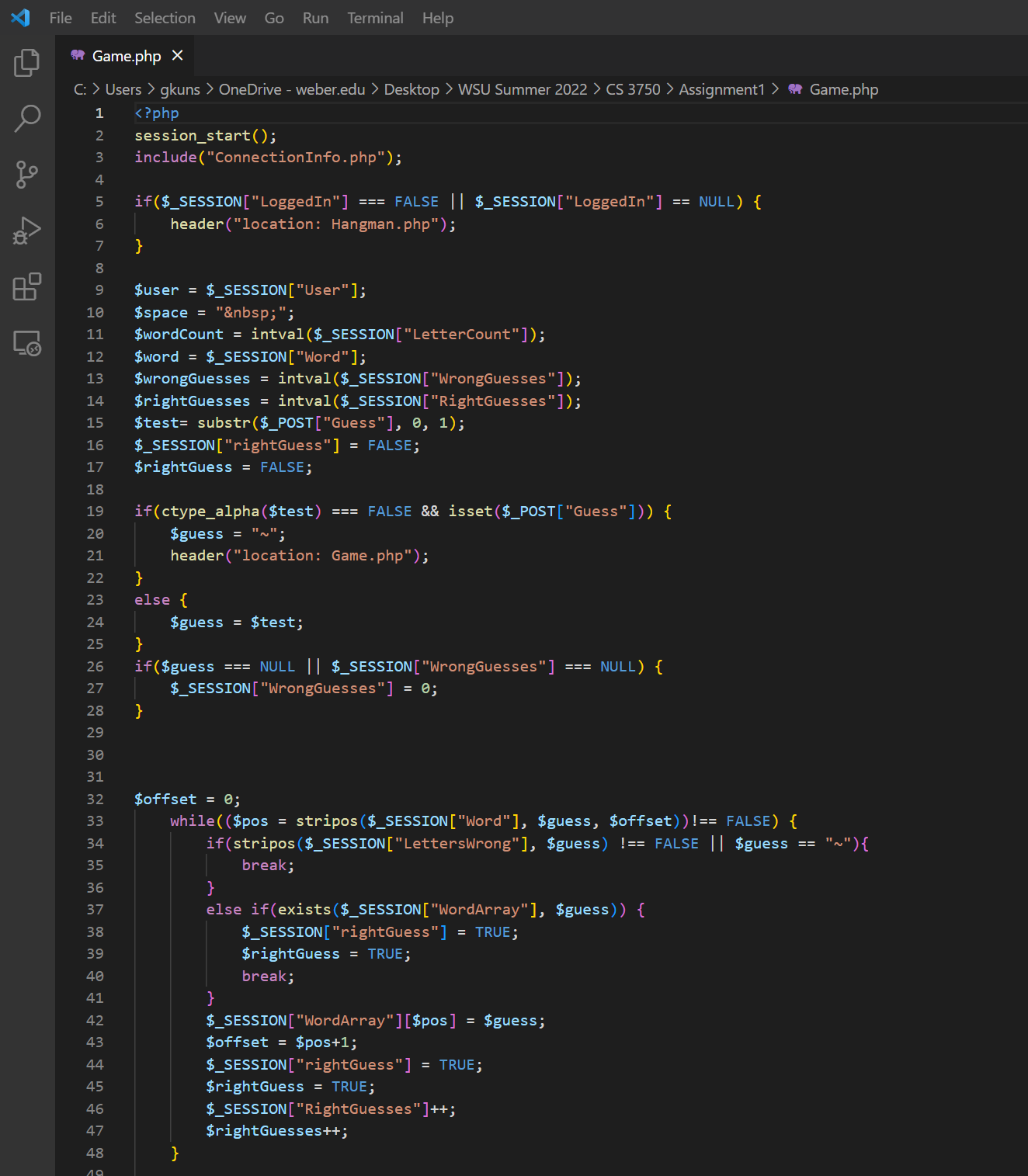Click the CS 3750 breadcrumb segment
Image resolution: width=1028 pixels, height=1176 pixels.
(x=633, y=89)
